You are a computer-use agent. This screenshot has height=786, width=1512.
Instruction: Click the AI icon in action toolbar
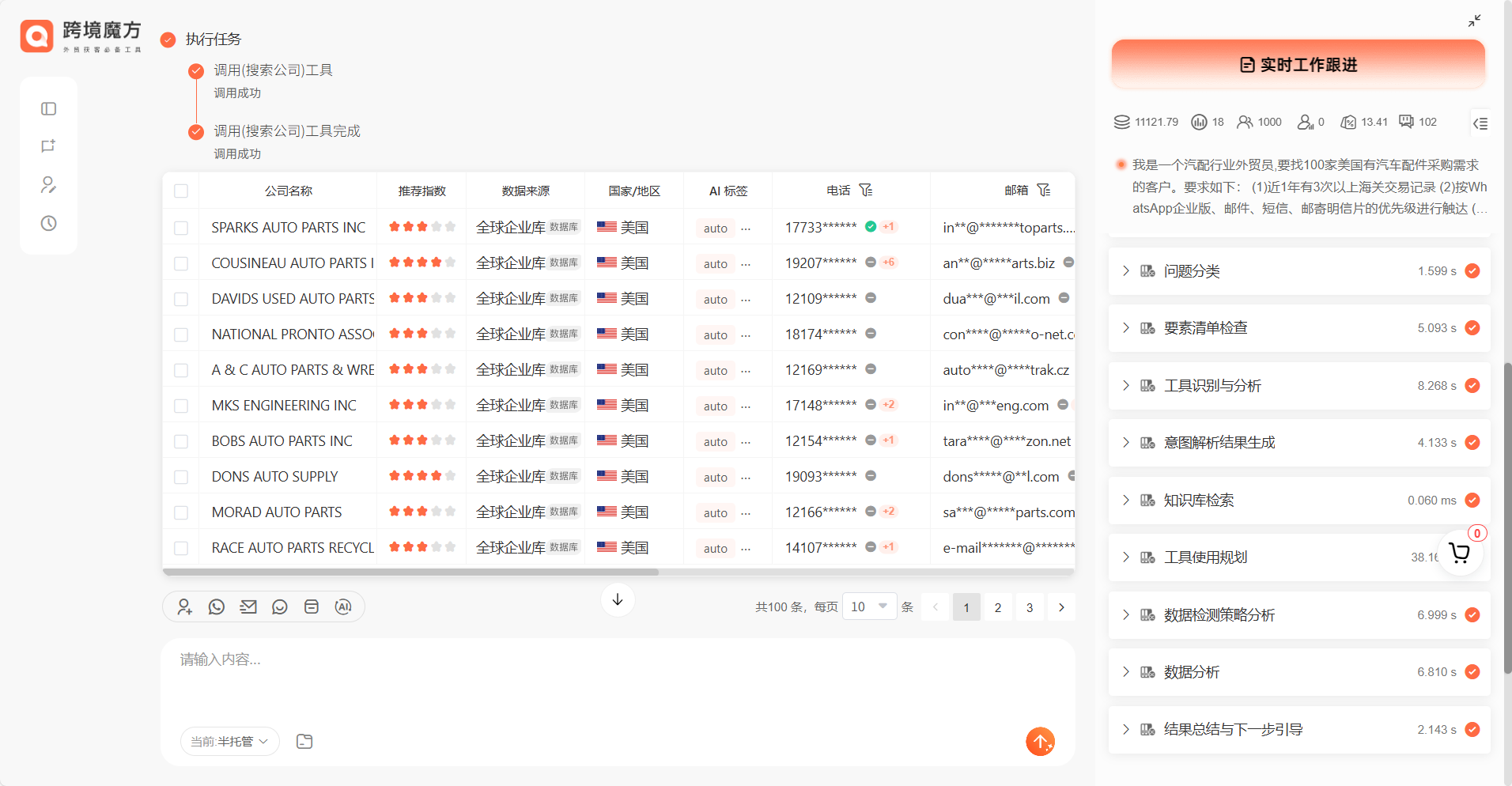click(x=343, y=607)
